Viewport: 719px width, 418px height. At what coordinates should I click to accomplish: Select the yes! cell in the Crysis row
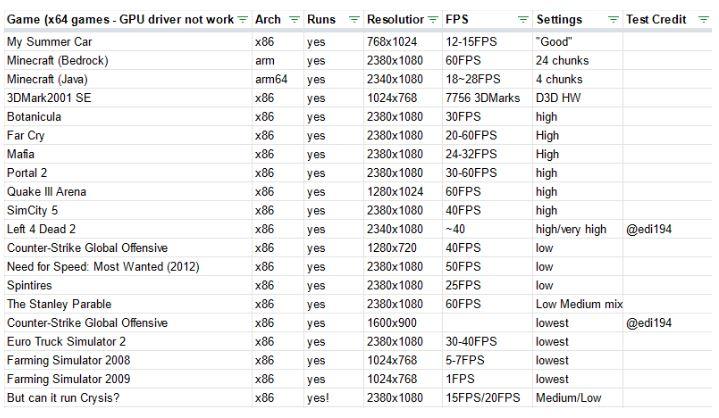[318, 398]
